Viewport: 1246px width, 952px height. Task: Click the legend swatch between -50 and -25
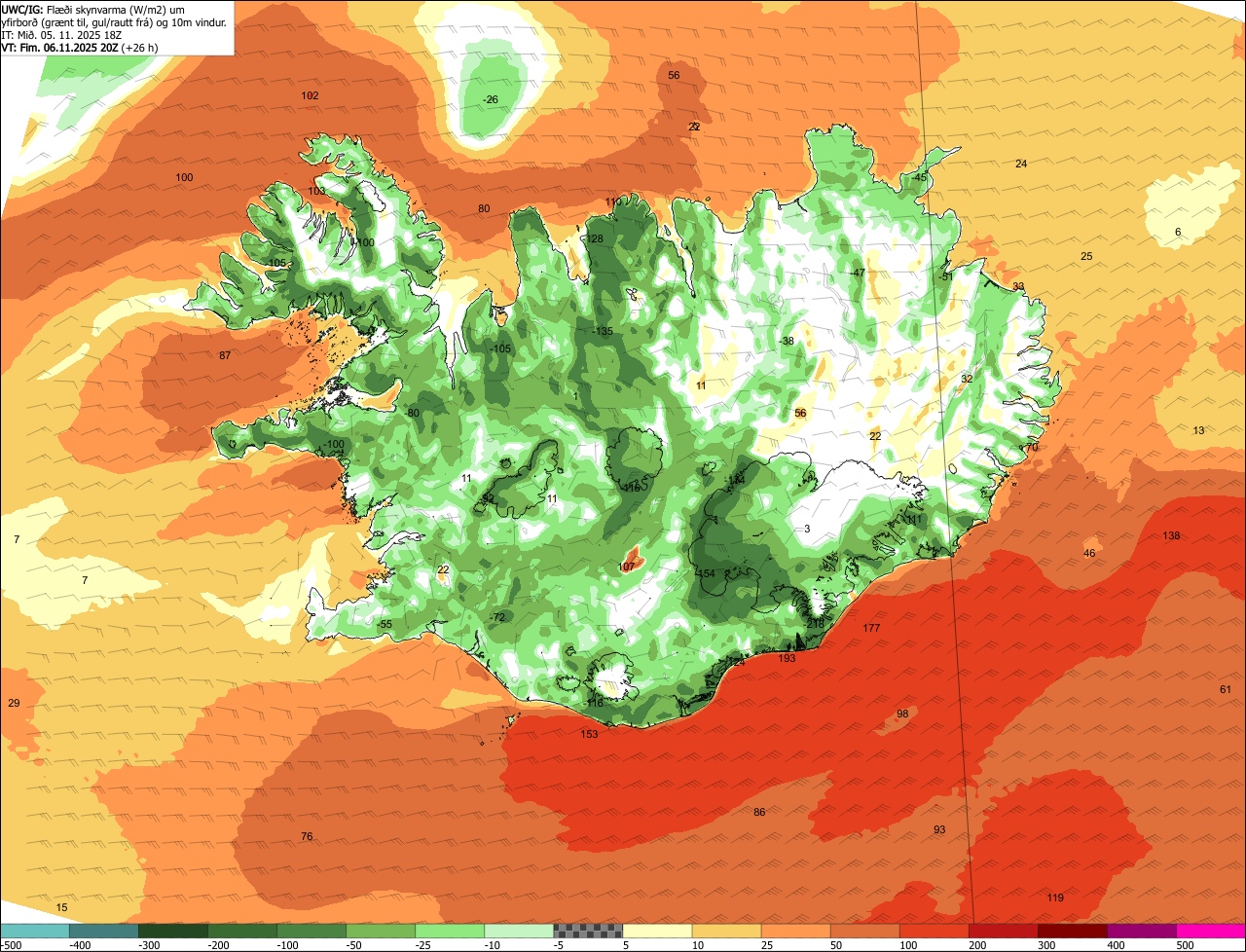click(x=381, y=931)
